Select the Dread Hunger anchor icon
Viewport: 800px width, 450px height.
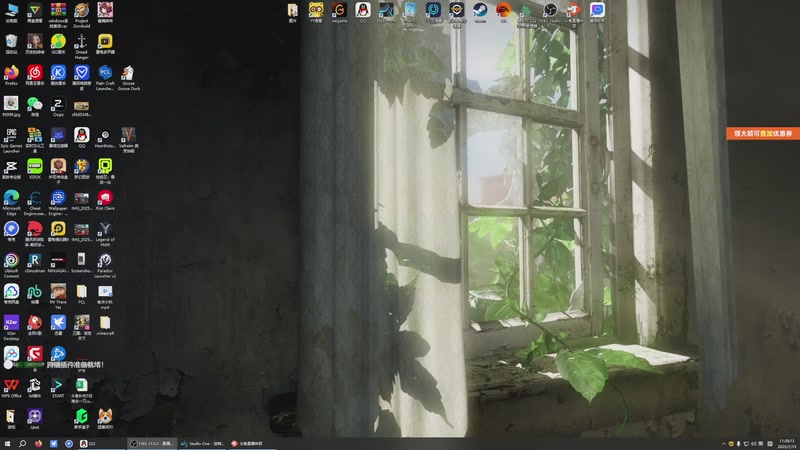82,46
